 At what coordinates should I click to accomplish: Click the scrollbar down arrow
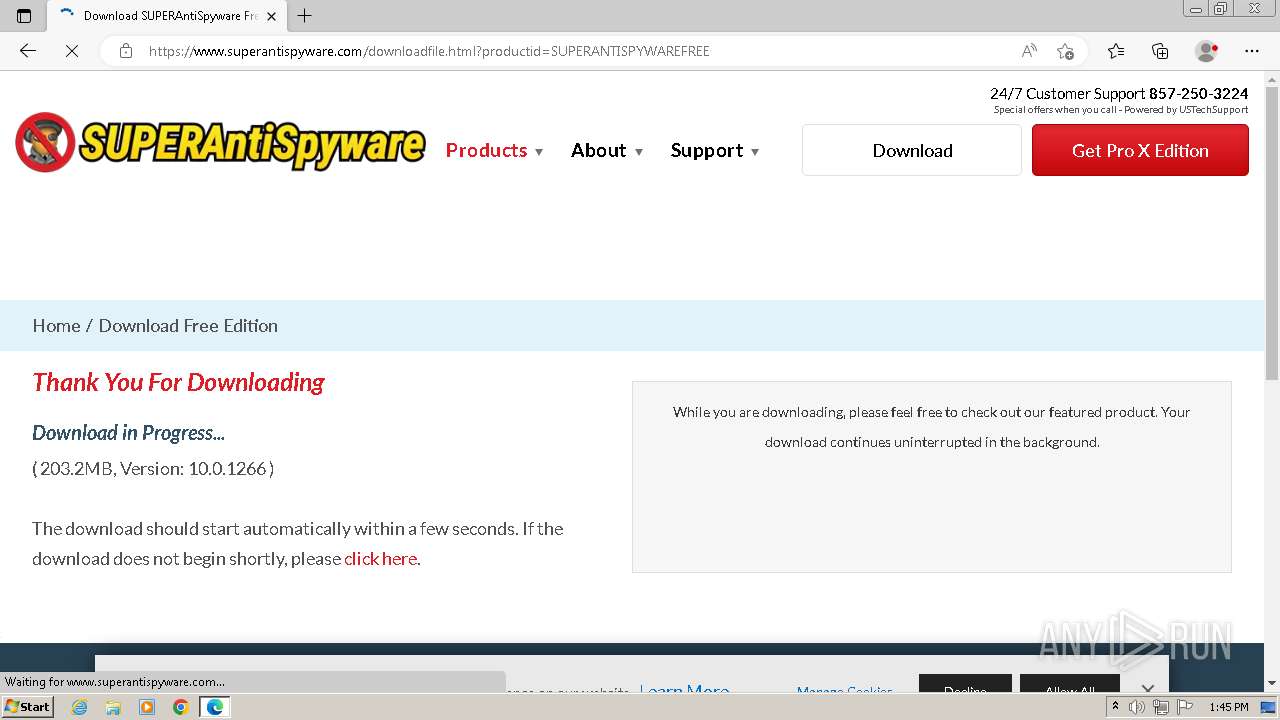click(x=1272, y=684)
